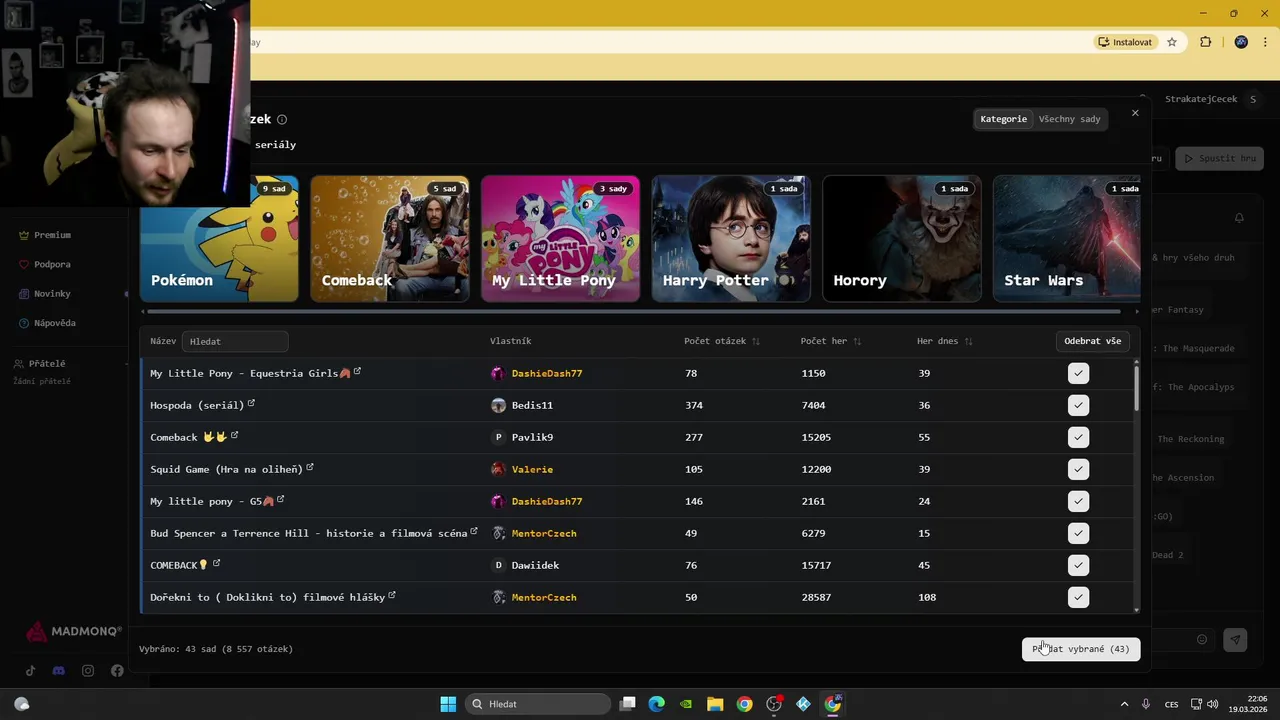This screenshot has width=1280, height=720.
Task: Select the Pokémon category card
Action: click(x=219, y=238)
